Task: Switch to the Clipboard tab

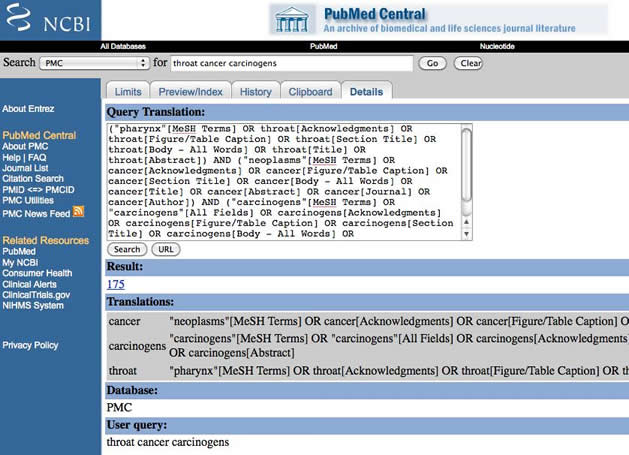Action: [x=310, y=91]
